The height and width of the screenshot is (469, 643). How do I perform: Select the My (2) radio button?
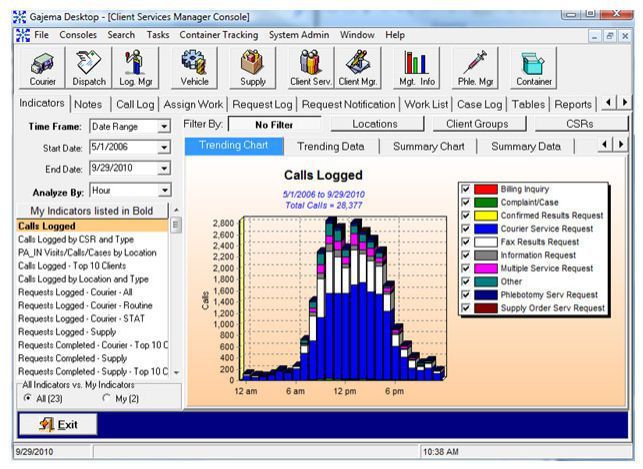(x=107, y=398)
